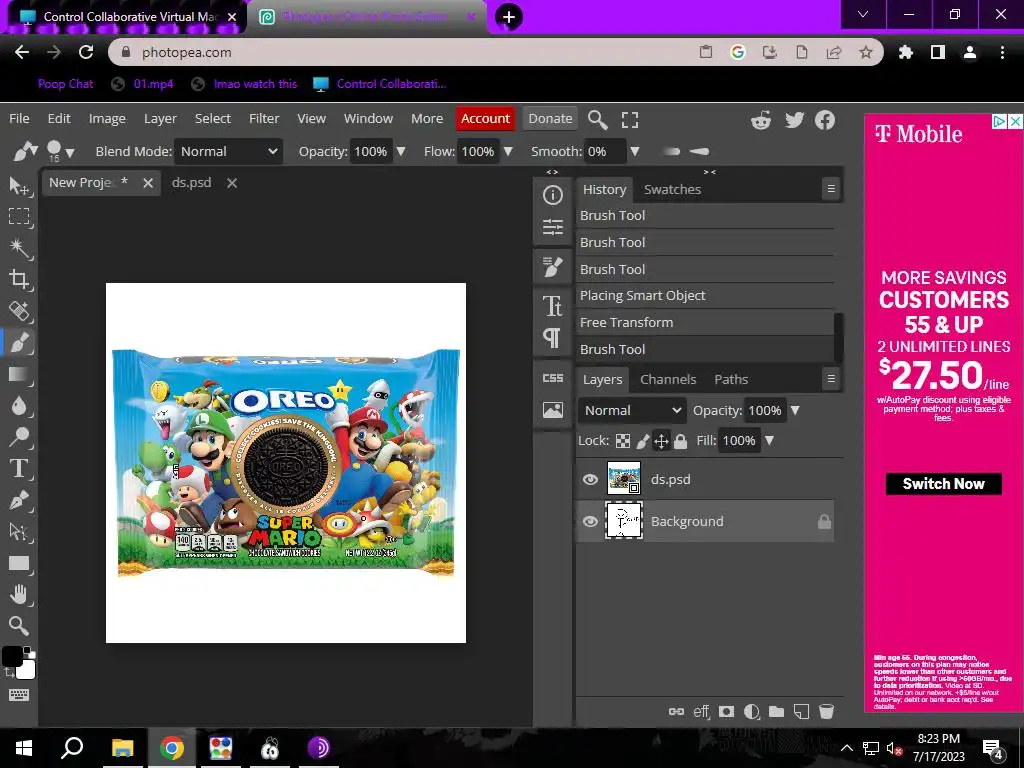Open the layer blend mode Normal dropdown
The width and height of the screenshot is (1024, 768).
pyautogui.click(x=632, y=410)
